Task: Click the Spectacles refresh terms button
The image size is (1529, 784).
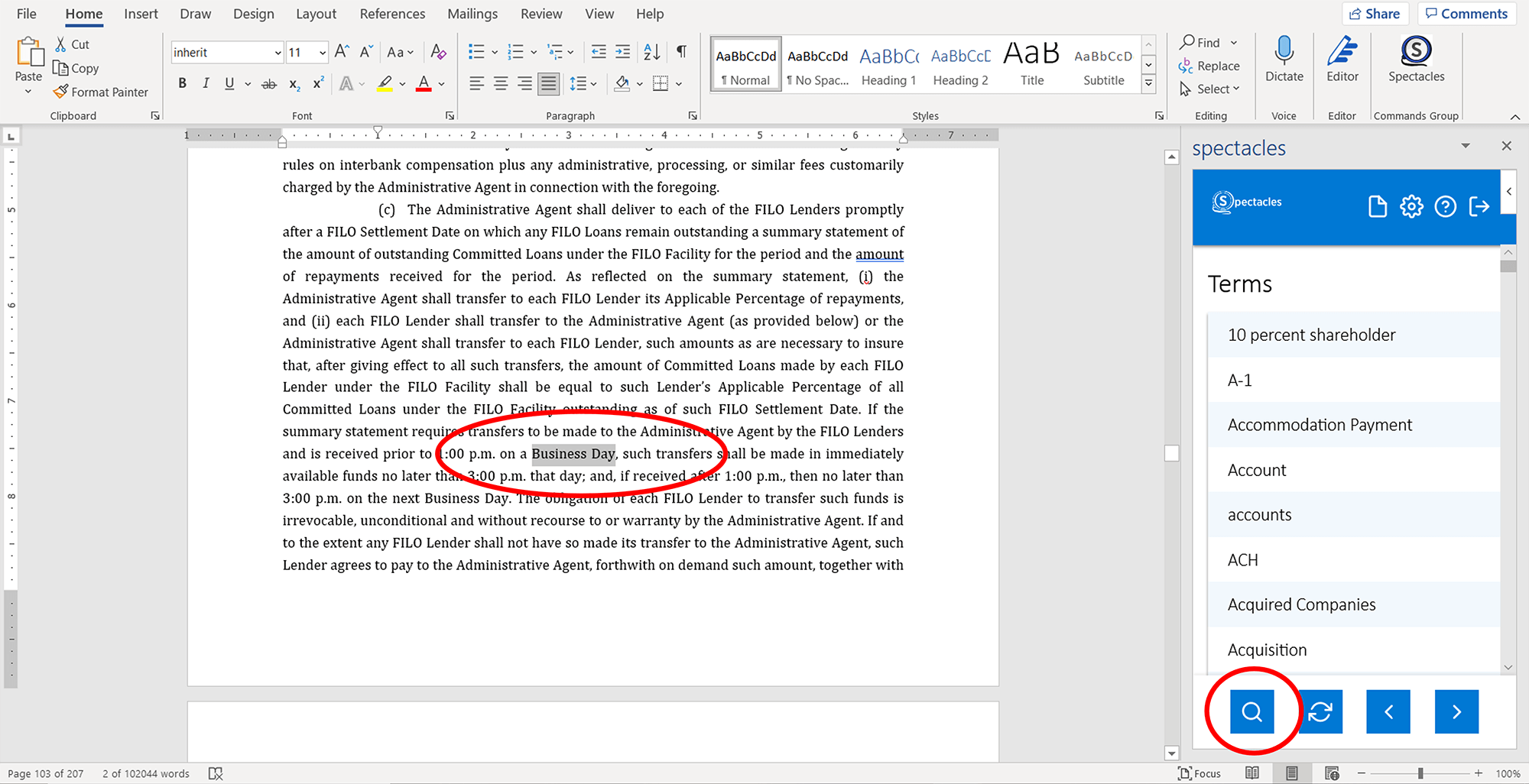Action: [x=1320, y=711]
